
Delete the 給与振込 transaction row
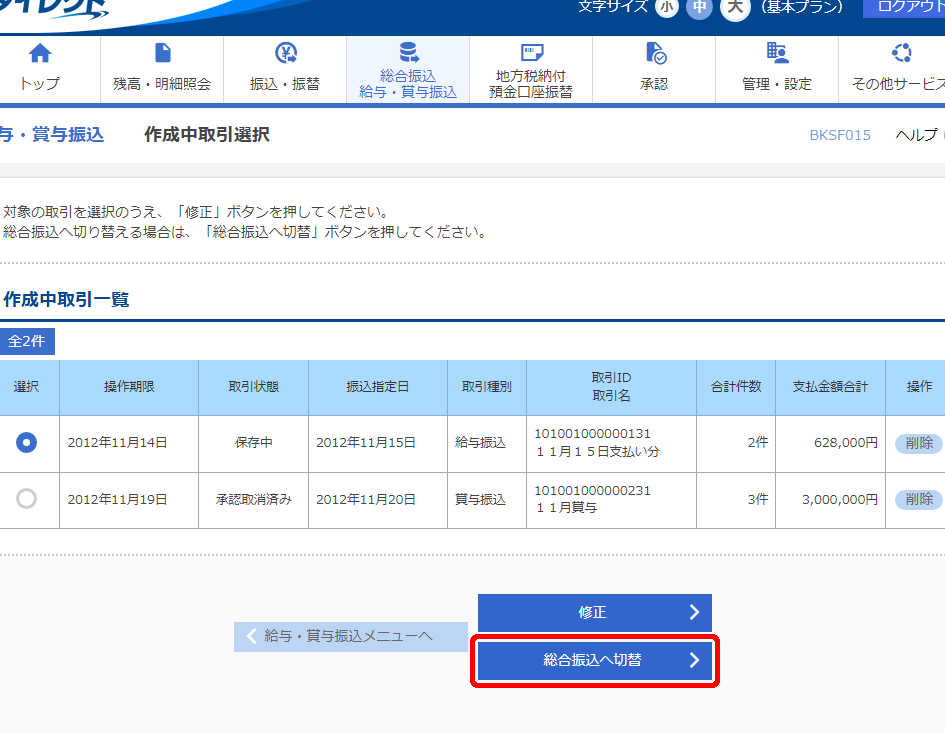(918, 443)
